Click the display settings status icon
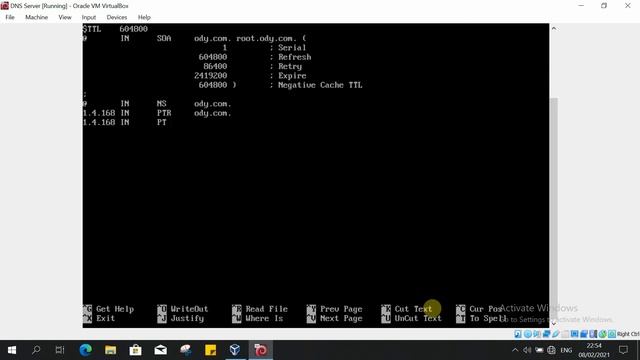The height and width of the screenshot is (360, 640). (x=574, y=334)
